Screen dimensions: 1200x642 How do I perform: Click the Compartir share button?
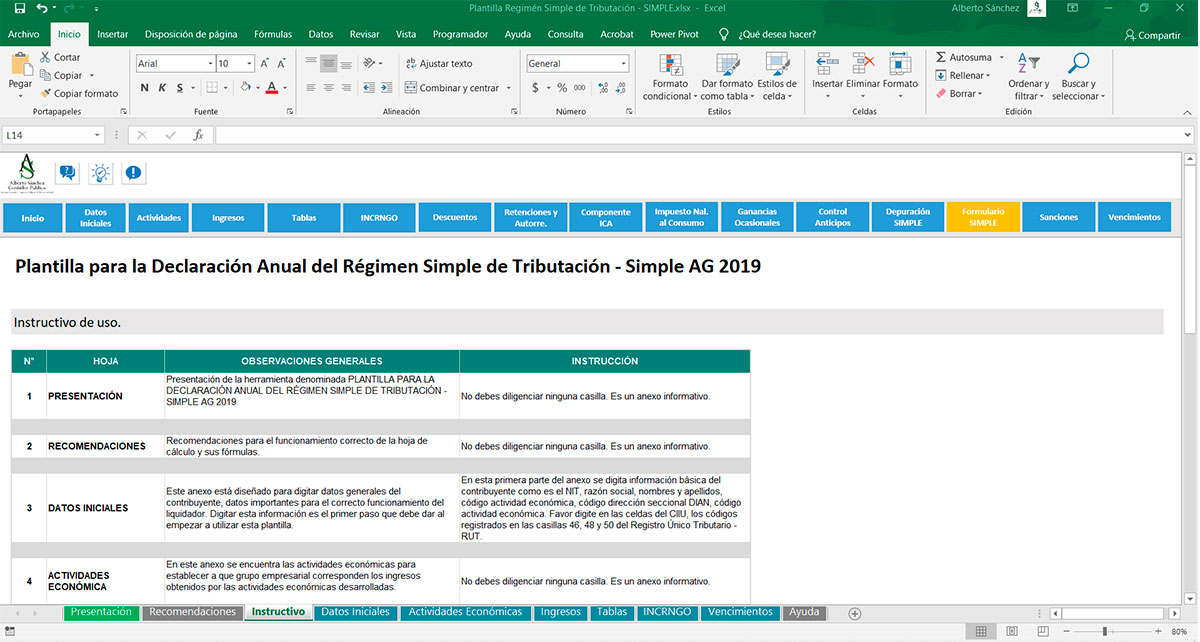[1152, 34]
